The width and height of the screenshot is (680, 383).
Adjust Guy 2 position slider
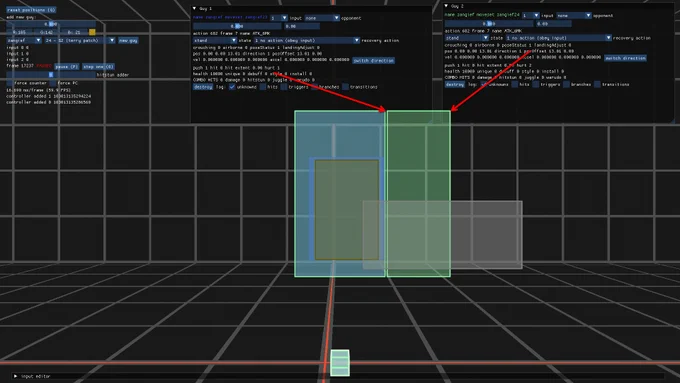click(489, 23)
